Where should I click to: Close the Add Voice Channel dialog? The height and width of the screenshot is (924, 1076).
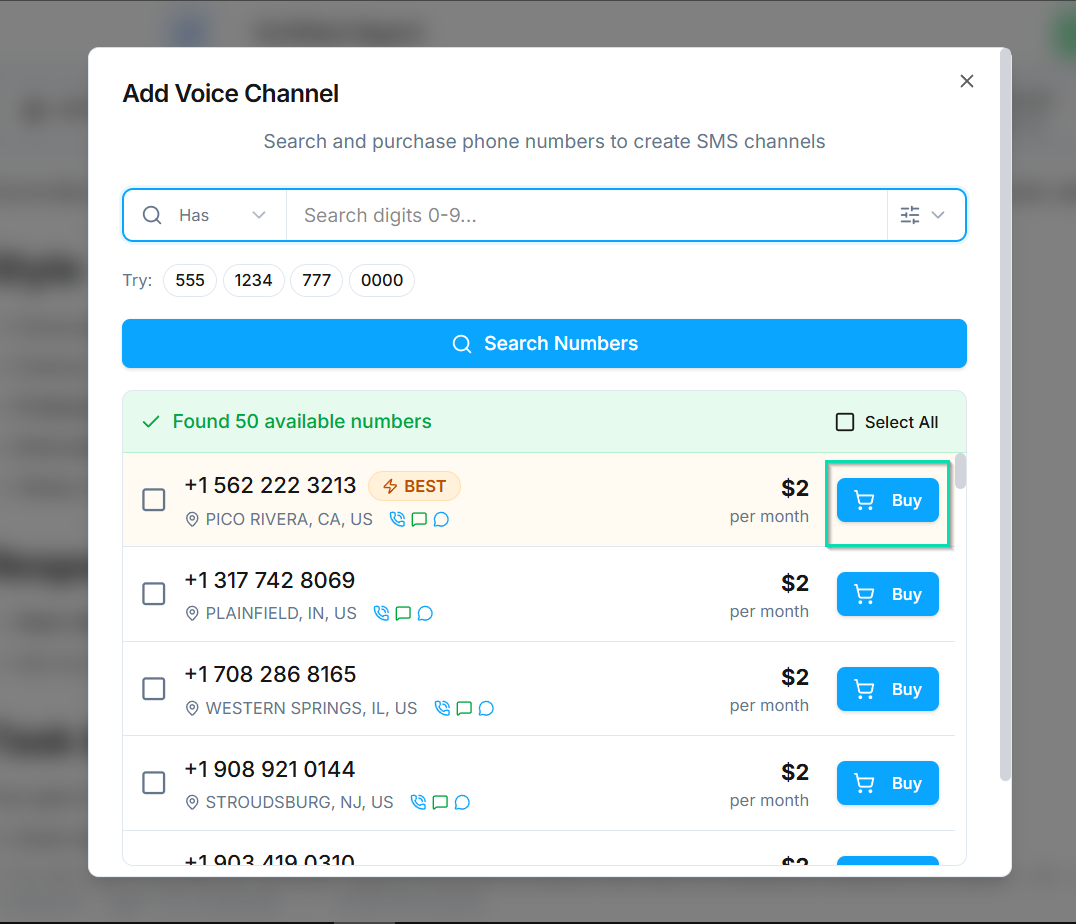click(966, 81)
